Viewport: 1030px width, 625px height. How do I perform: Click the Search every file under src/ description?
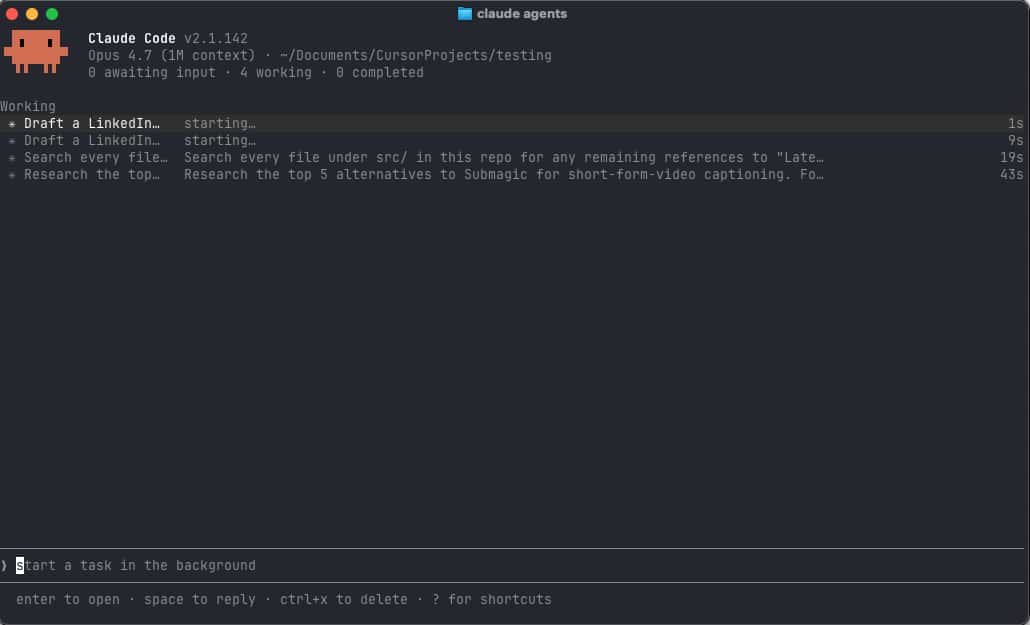tap(503, 158)
